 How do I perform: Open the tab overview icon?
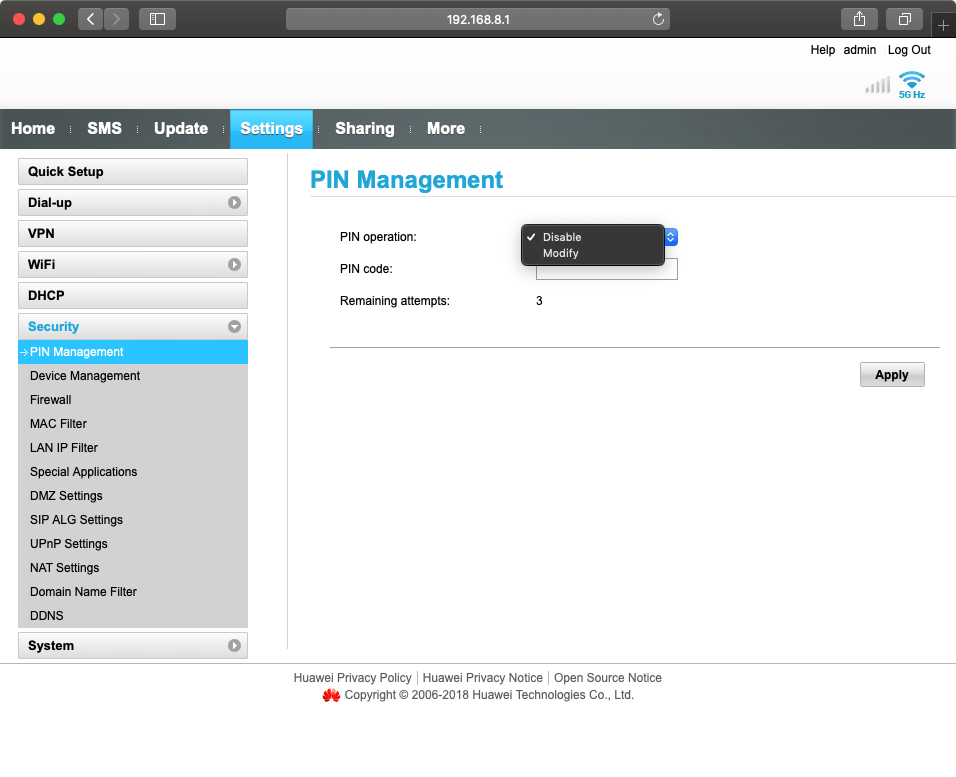click(904, 19)
